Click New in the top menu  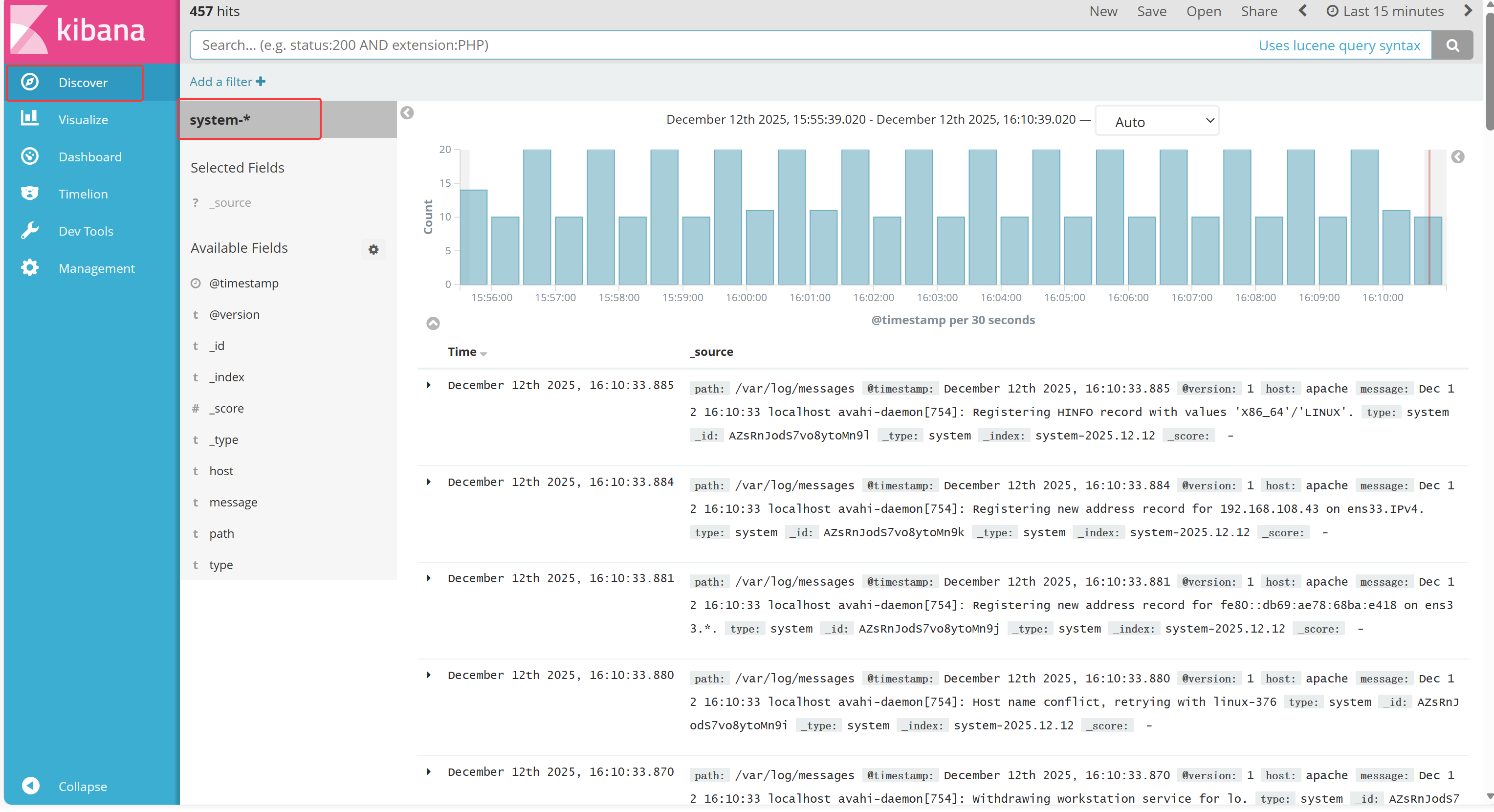1103,11
